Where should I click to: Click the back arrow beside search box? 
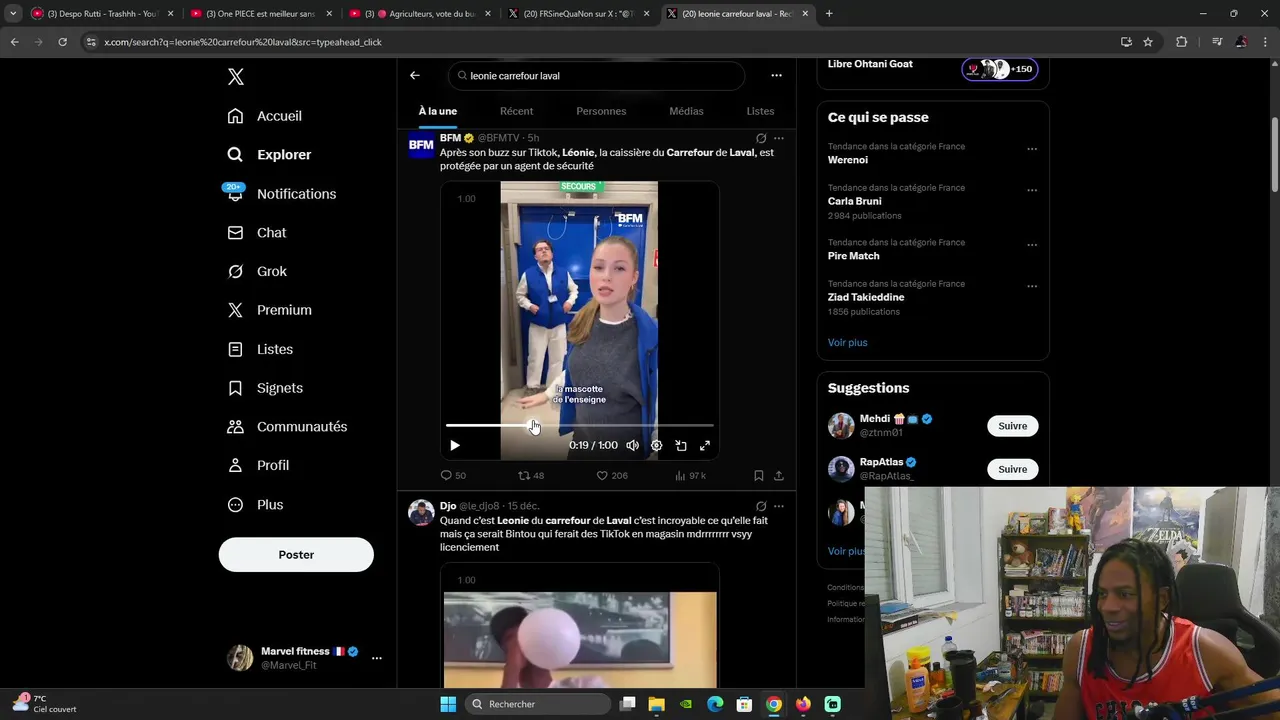tap(415, 75)
